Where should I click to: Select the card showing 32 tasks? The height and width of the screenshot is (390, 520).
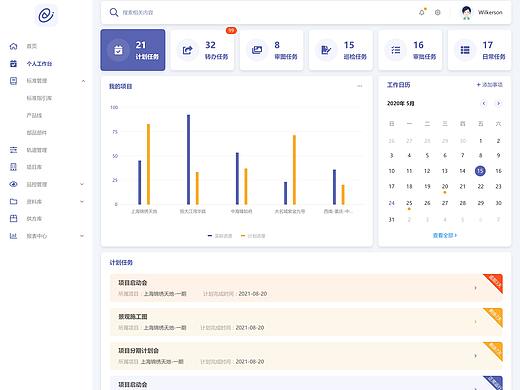point(202,50)
